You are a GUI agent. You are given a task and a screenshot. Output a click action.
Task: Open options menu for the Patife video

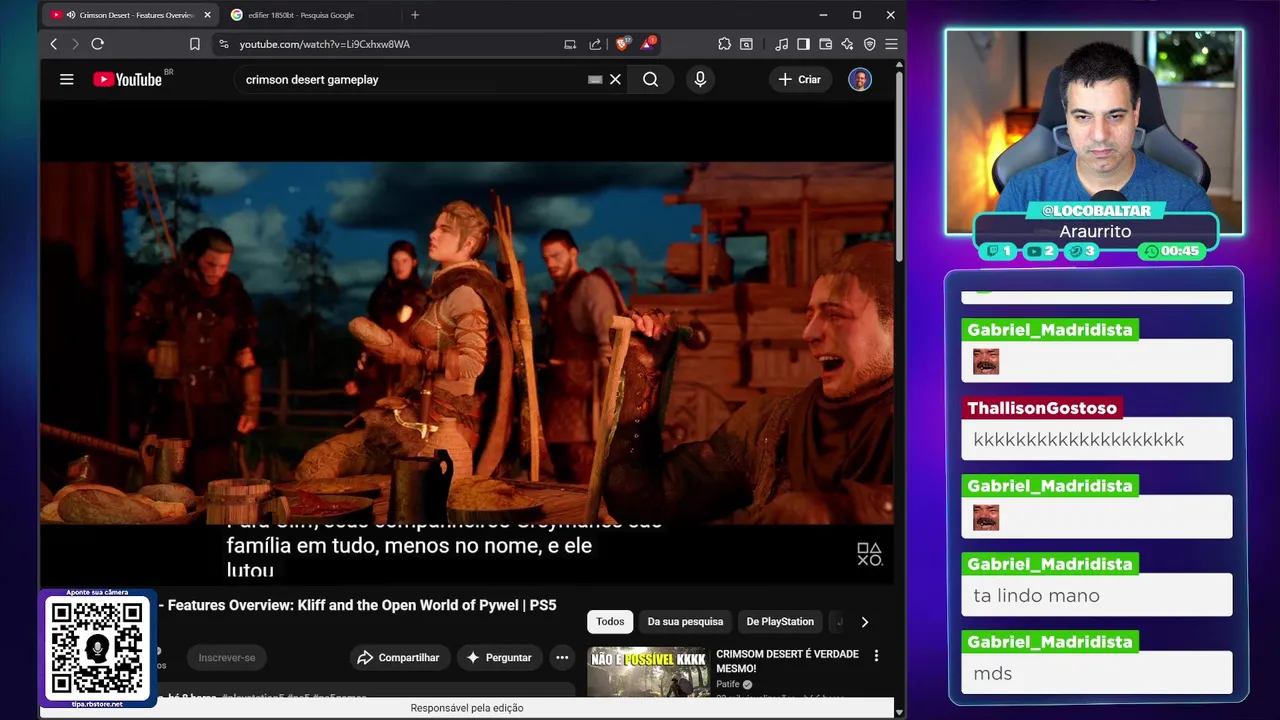coord(876,656)
